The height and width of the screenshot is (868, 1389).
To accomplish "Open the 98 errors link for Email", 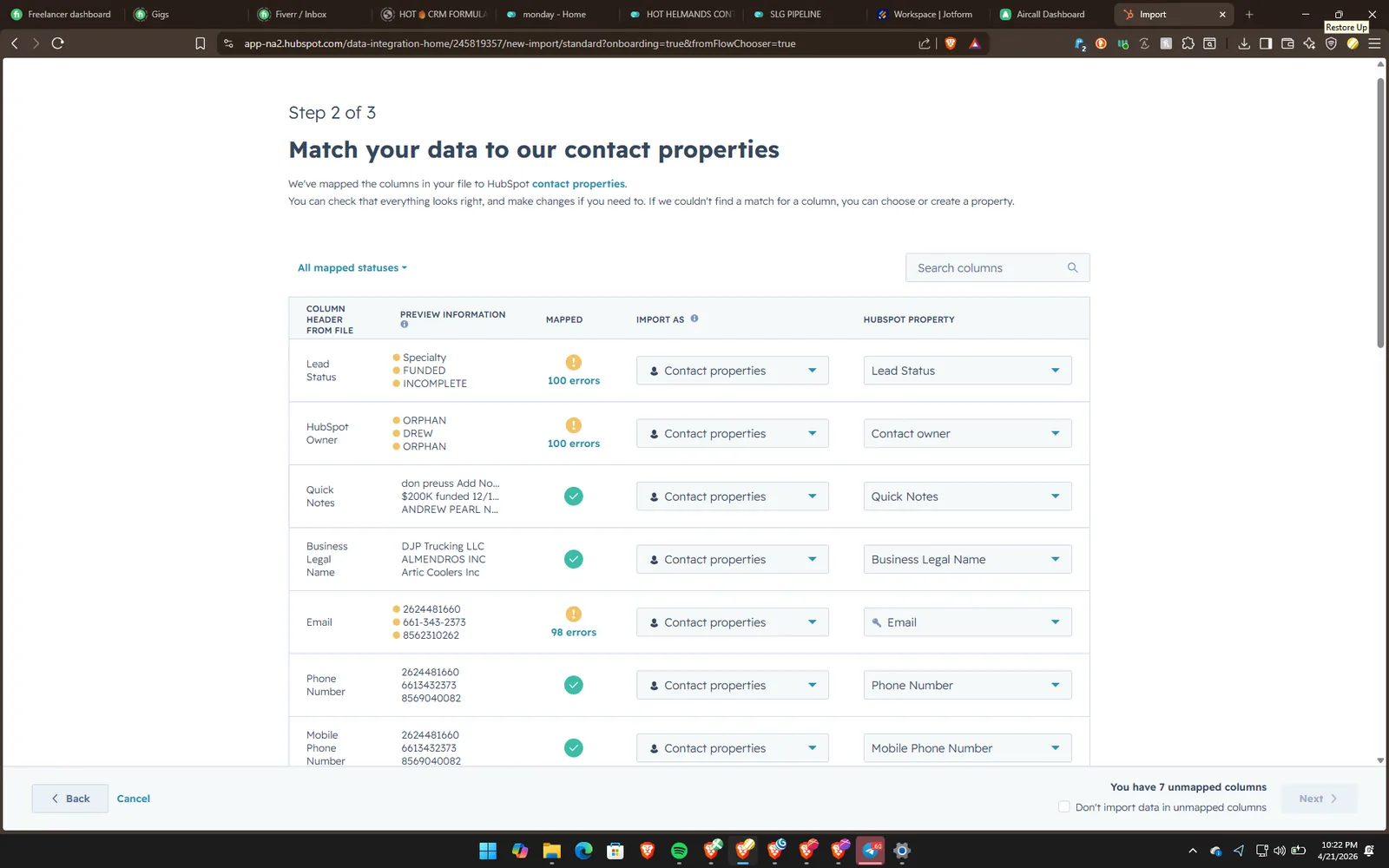I will (574, 633).
